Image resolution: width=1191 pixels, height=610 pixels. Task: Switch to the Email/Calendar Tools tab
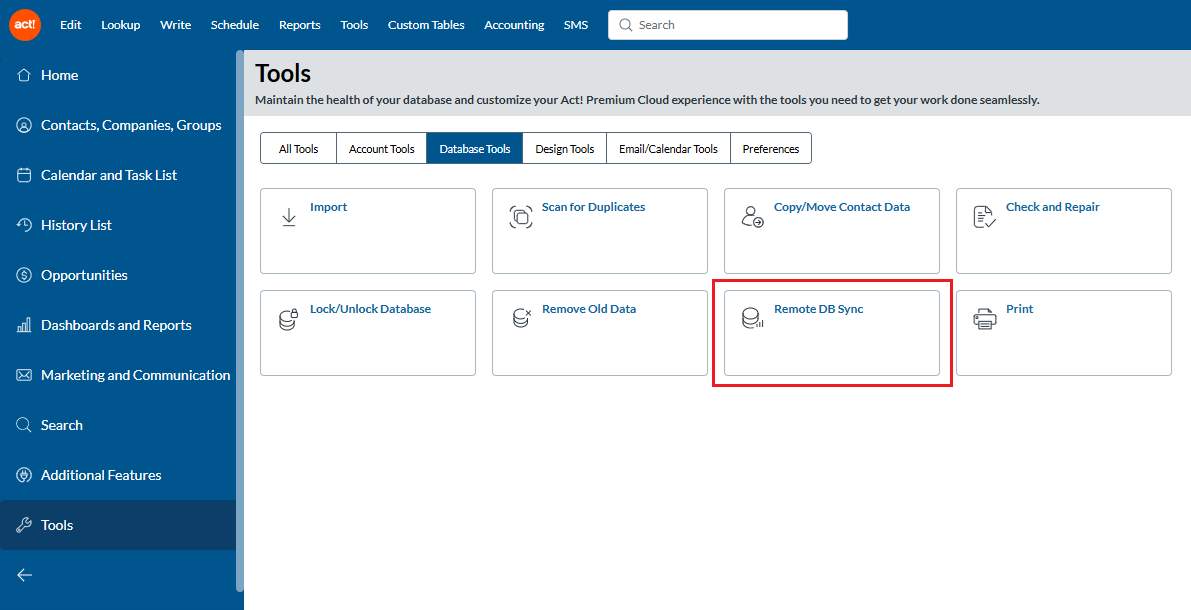pyautogui.click(x=668, y=149)
